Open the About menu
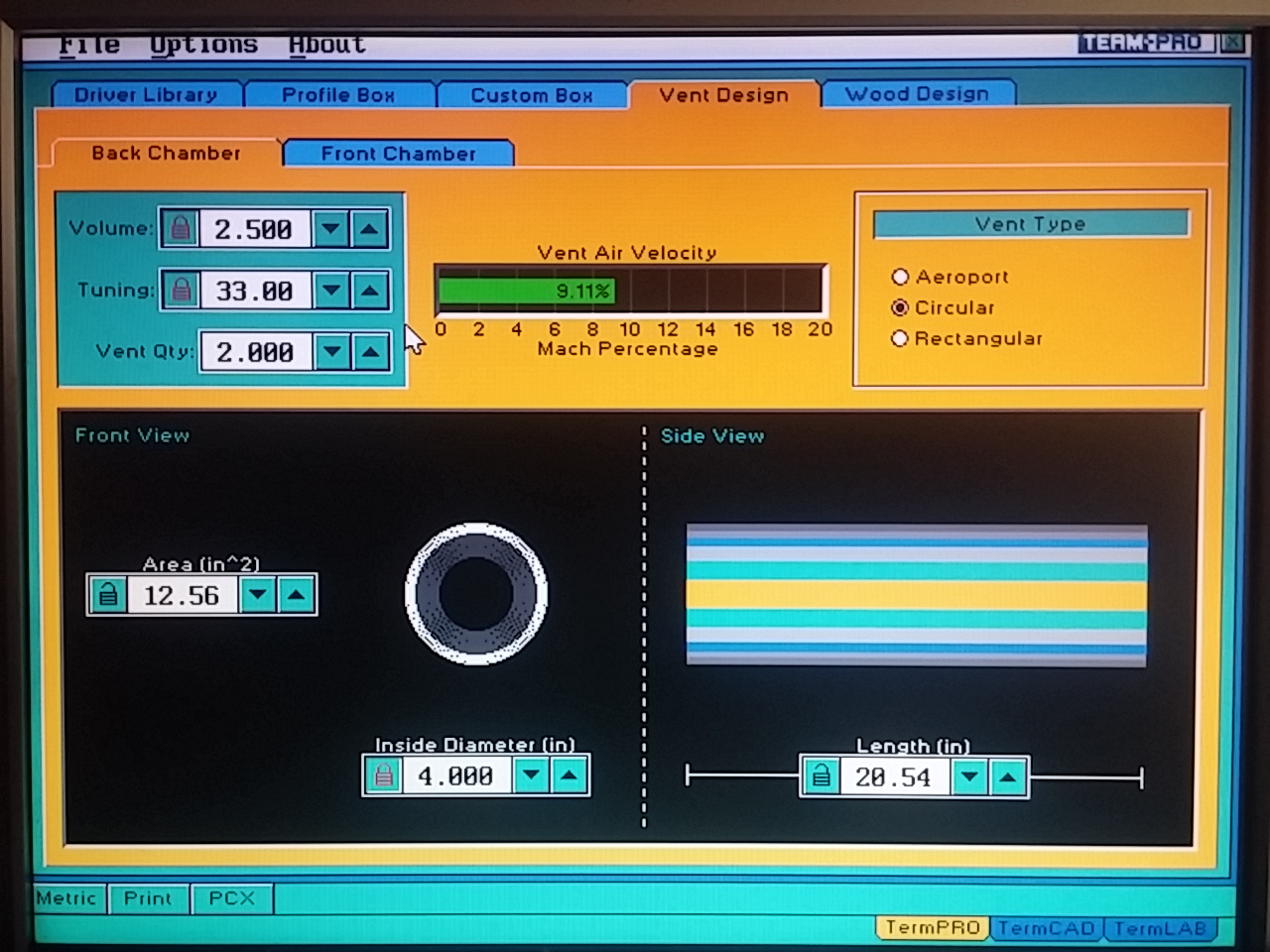This screenshot has width=1270, height=952. (327, 45)
